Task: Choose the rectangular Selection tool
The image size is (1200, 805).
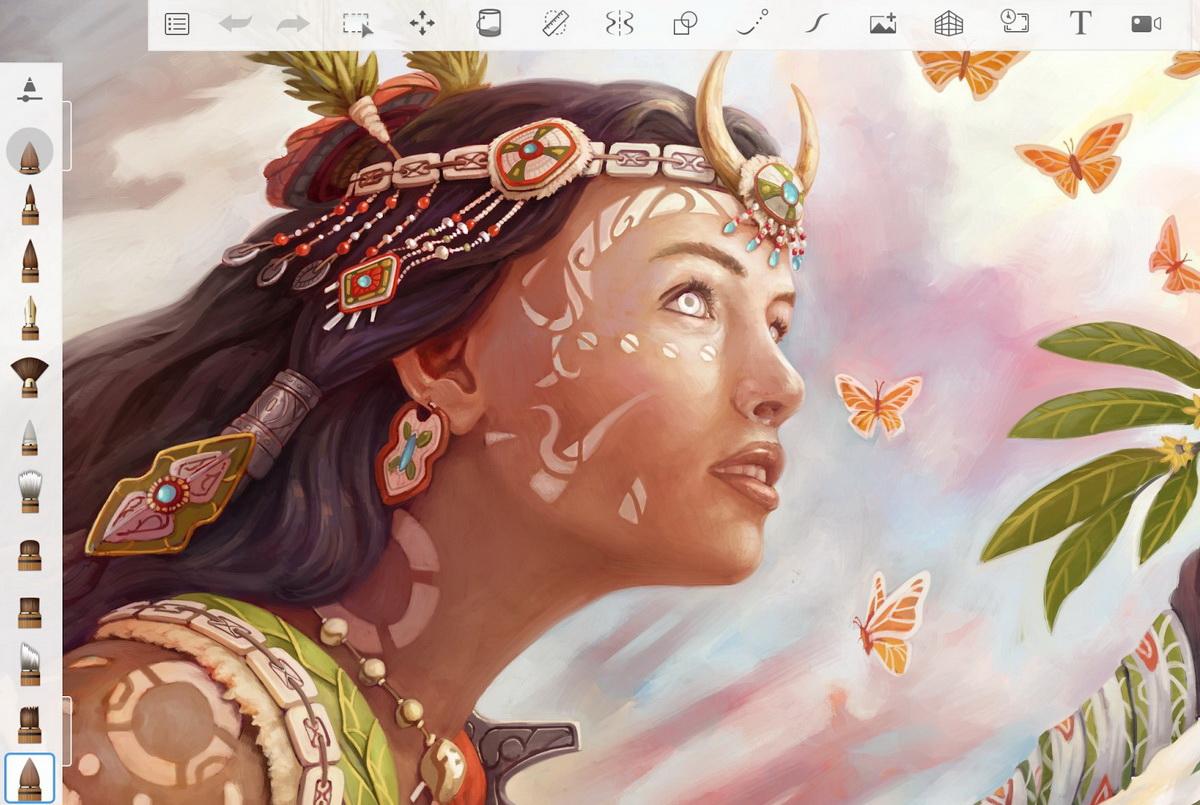Action: pyautogui.click(x=357, y=24)
